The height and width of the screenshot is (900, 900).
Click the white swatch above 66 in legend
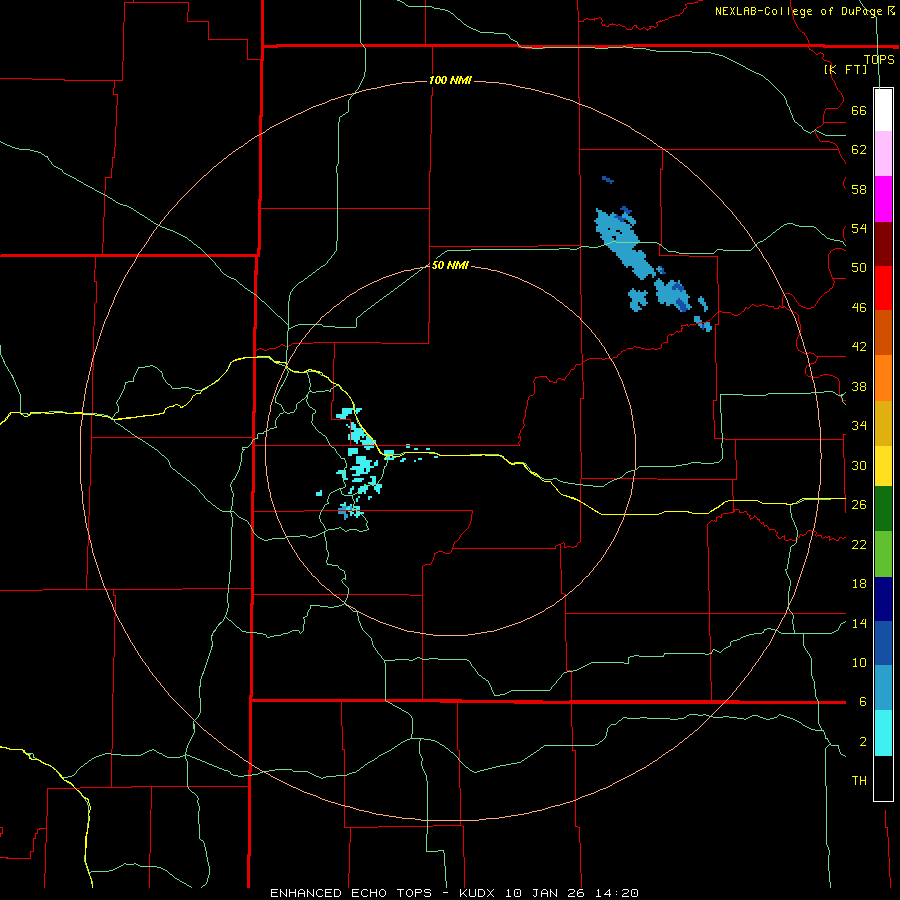click(883, 110)
